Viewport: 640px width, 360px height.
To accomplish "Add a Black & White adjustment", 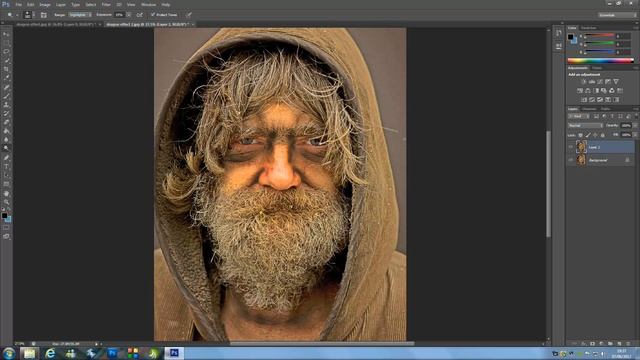I will [x=596, y=91].
